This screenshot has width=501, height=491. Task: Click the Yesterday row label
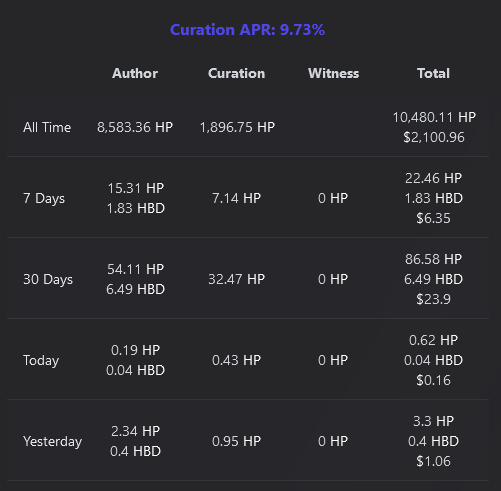[52, 442]
